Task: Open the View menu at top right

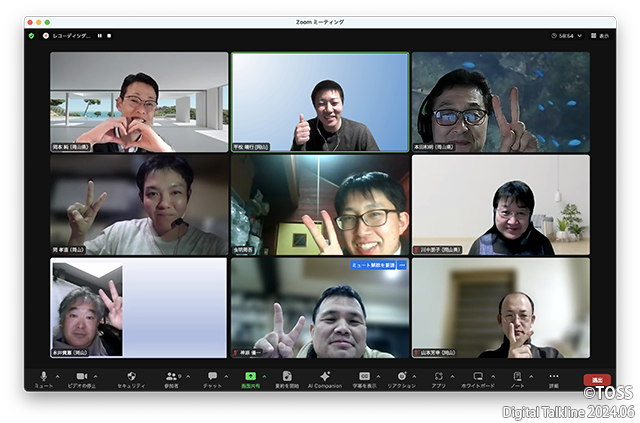Action: click(600, 35)
